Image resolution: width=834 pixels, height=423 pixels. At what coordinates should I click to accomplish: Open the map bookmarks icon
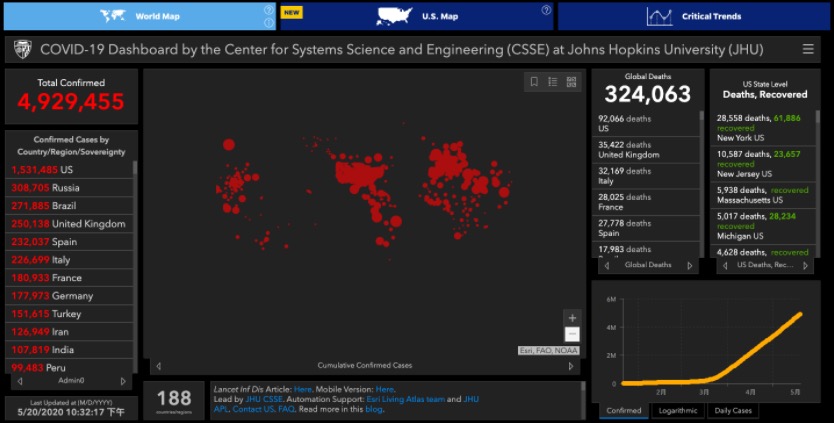pyautogui.click(x=534, y=82)
